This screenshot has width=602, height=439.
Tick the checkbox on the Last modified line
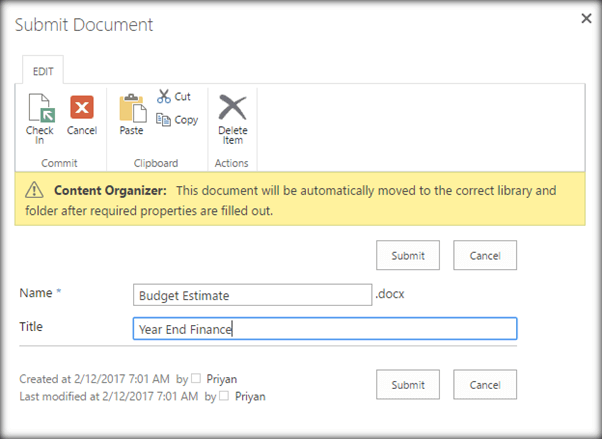point(225,397)
